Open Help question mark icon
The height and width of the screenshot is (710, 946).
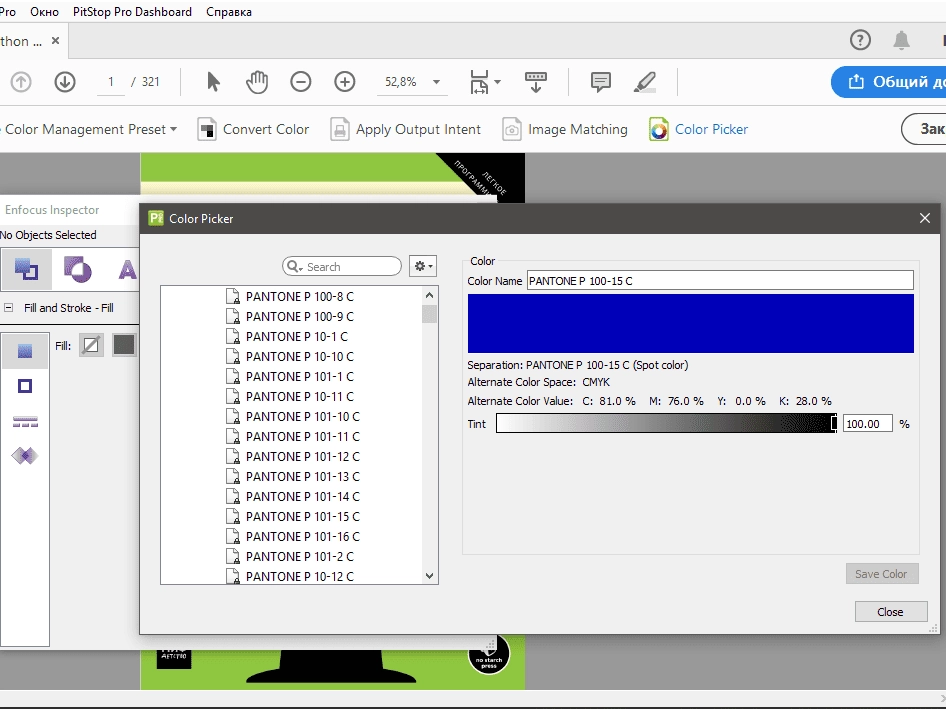coord(860,40)
